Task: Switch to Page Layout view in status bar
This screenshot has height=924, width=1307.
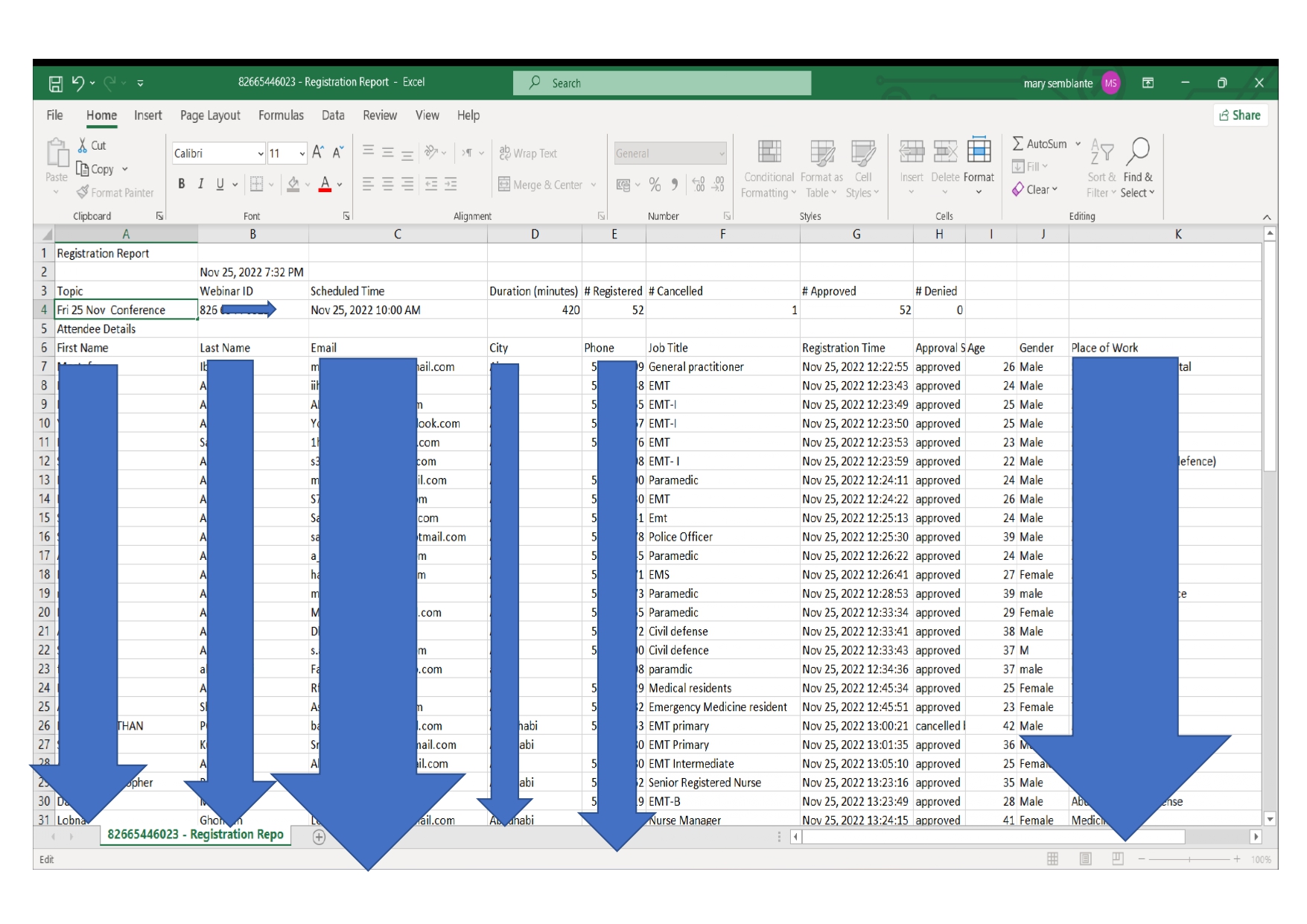Action: click(x=1086, y=859)
